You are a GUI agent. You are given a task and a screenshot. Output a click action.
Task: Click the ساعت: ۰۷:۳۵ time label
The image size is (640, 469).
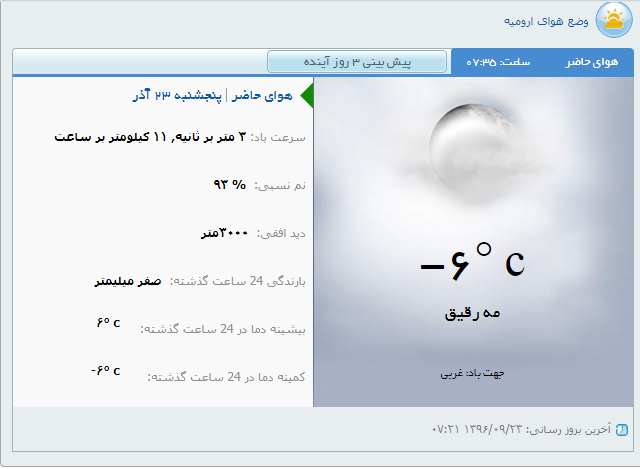pyautogui.click(x=498, y=62)
